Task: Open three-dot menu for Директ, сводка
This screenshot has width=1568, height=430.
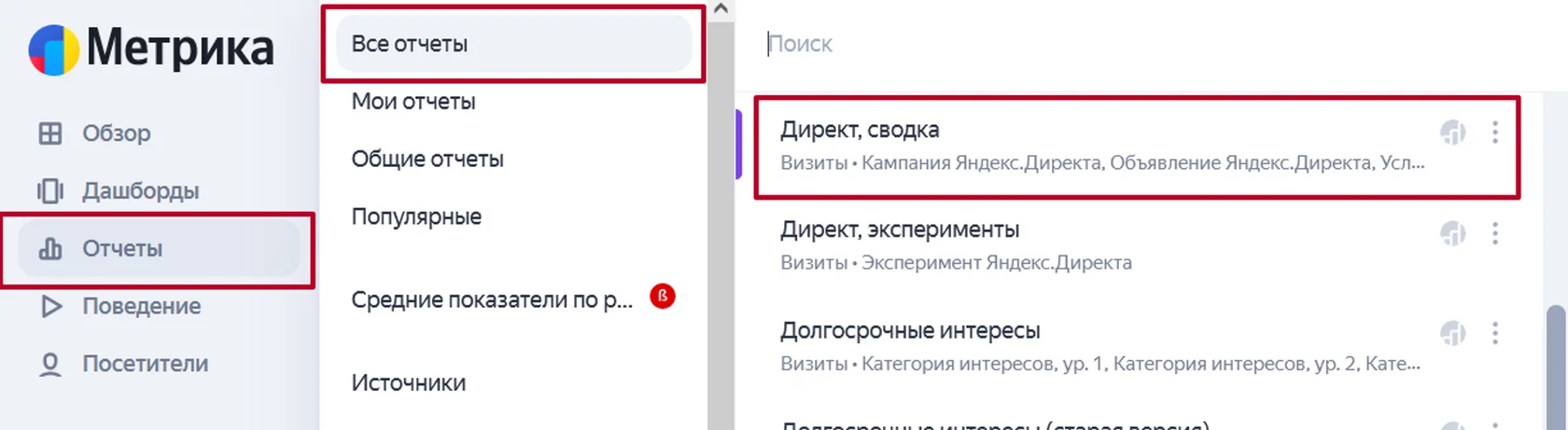Action: click(x=1495, y=132)
